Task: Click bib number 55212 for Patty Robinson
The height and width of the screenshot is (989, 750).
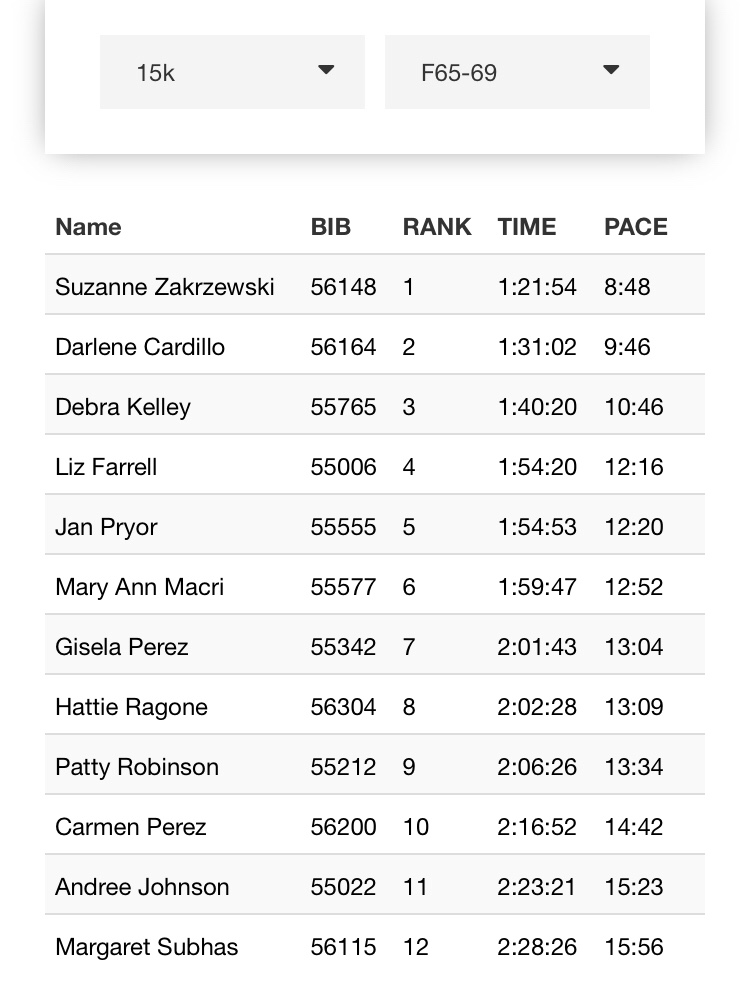Action: pyautogui.click(x=343, y=767)
